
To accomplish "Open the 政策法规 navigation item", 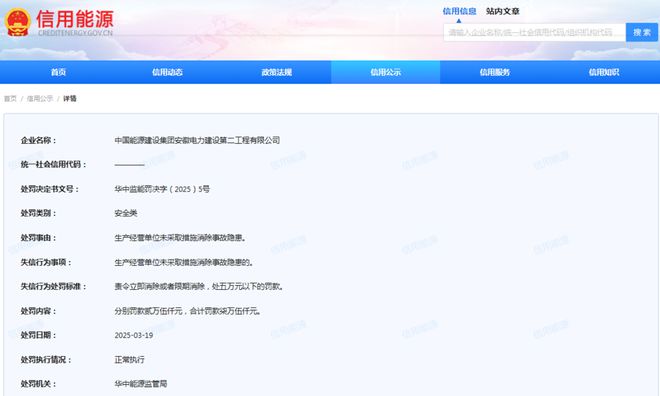I will tap(277, 72).
